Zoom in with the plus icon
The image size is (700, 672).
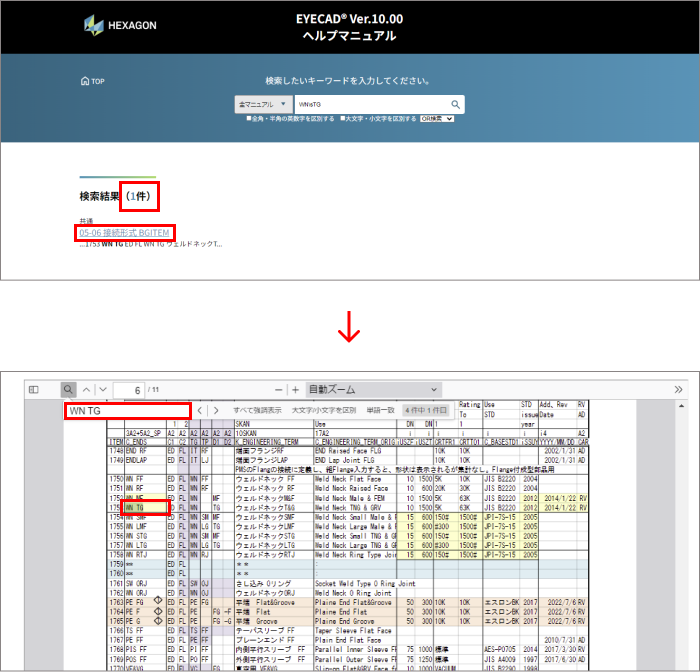click(296, 390)
